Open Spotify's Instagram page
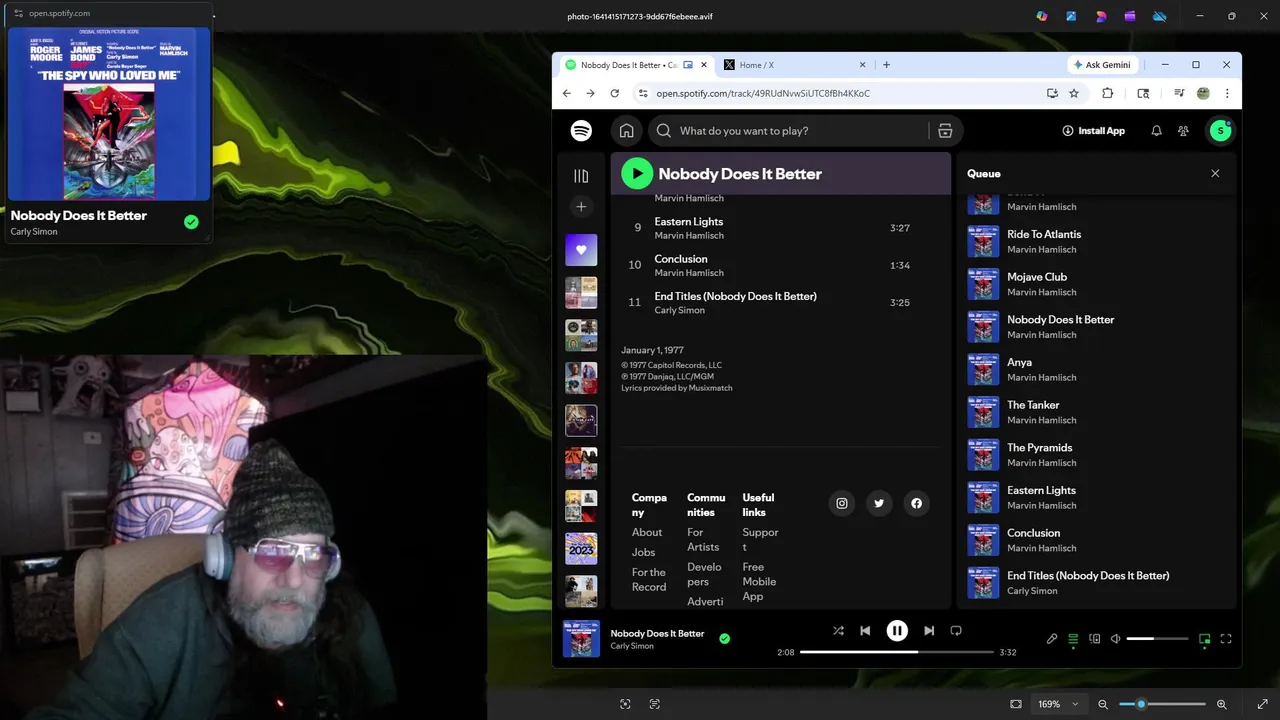The width and height of the screenshot is (1280, 720). point(842,503)
